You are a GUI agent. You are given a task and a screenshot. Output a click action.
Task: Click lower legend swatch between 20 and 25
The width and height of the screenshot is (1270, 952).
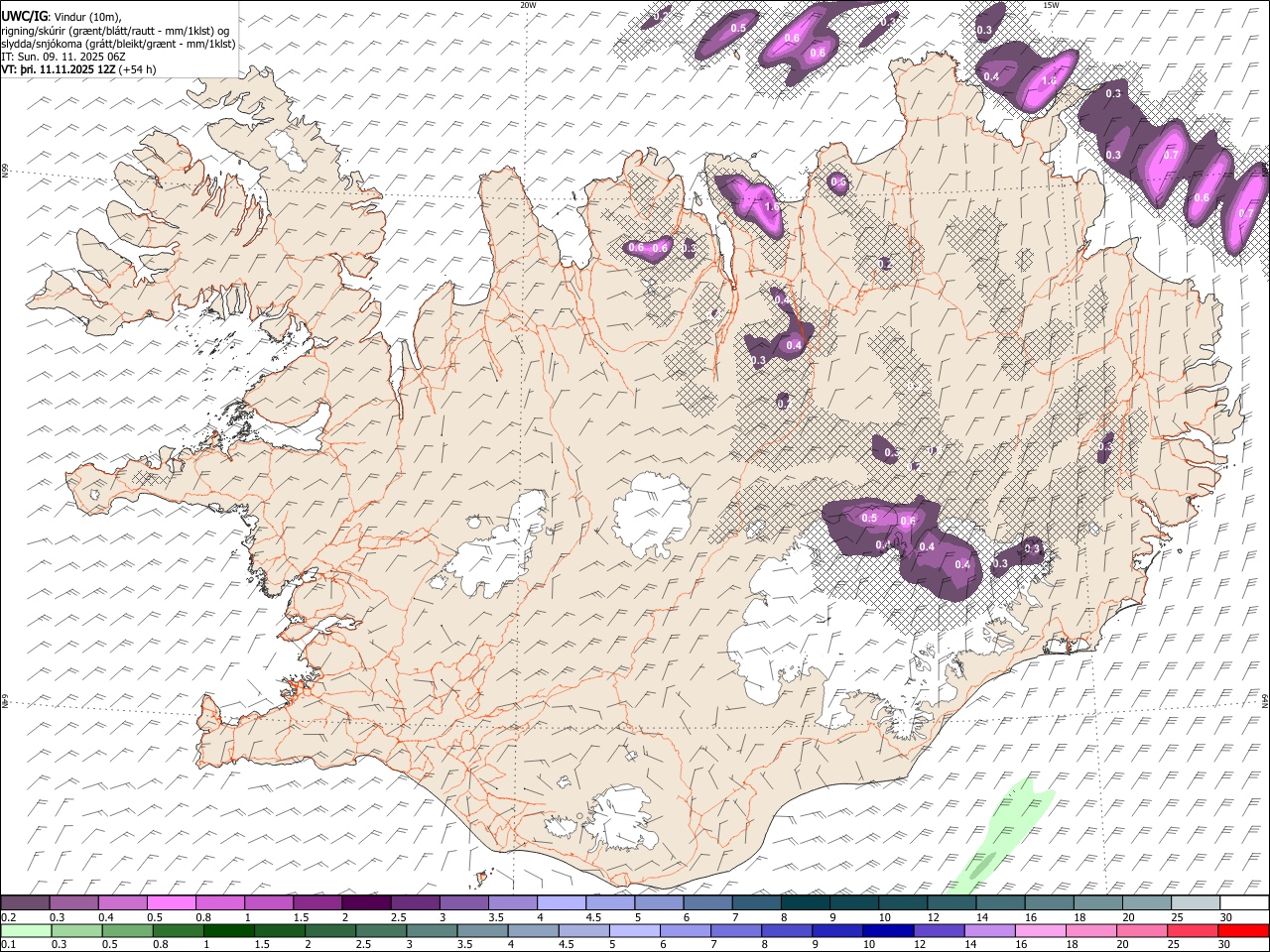(x=1141, y=930)
